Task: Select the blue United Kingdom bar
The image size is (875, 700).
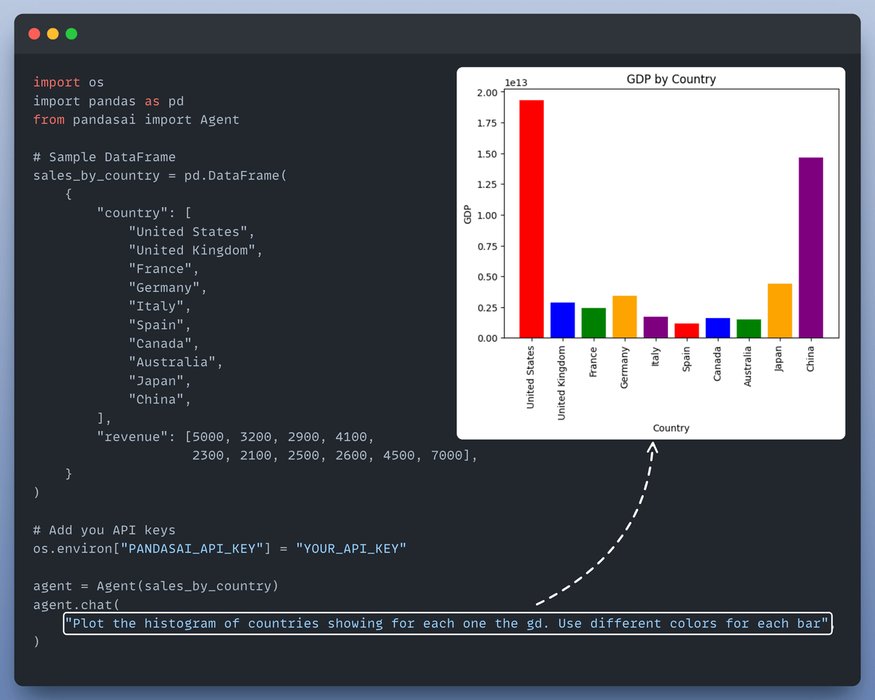Action: tap(562, 320)
